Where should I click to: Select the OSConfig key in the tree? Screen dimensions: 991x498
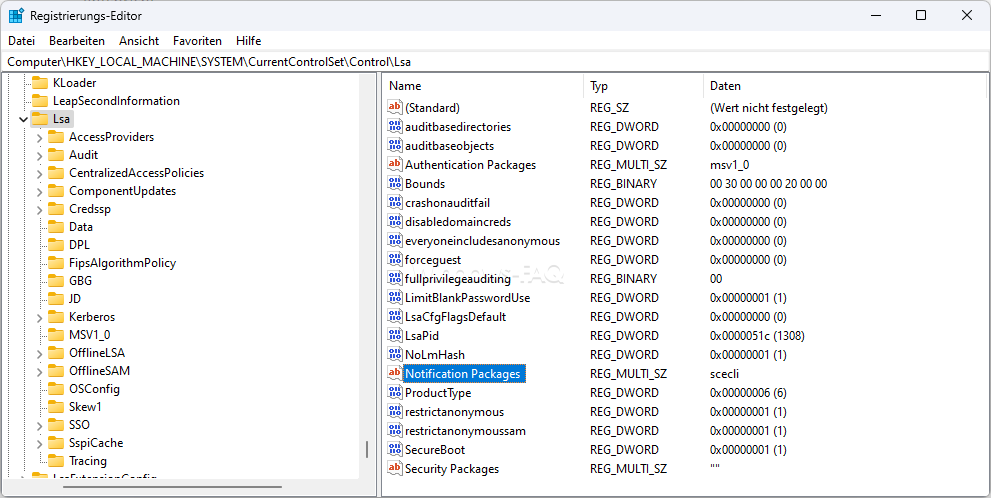tap(94, 389)
